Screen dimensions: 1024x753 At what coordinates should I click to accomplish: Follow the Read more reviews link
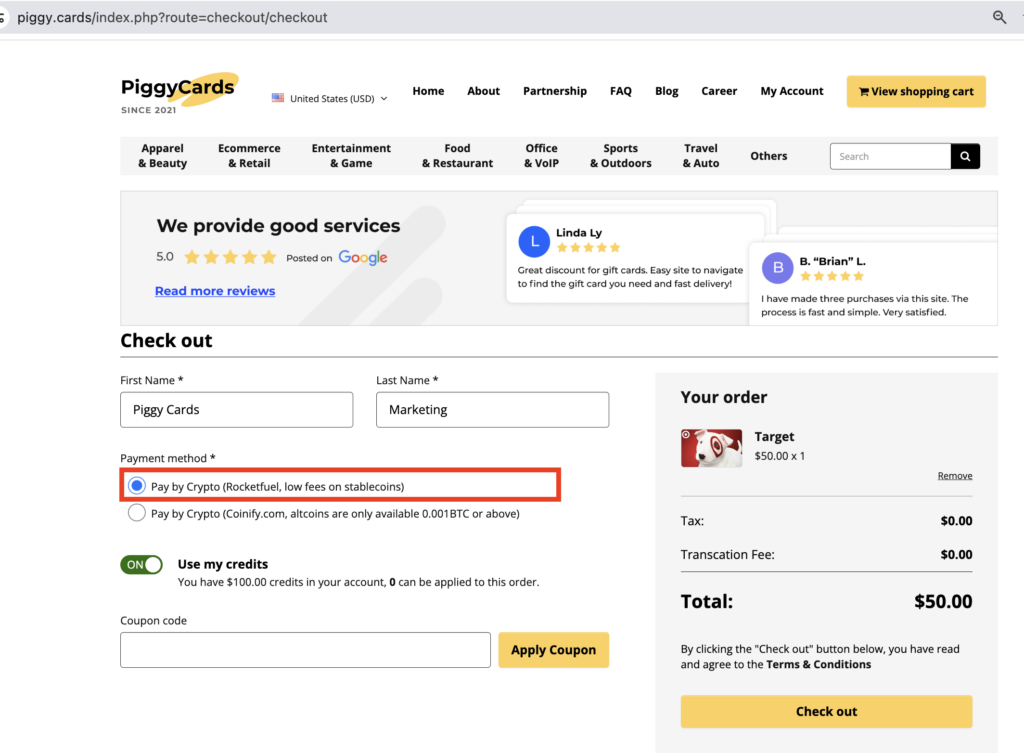(215, 291)
